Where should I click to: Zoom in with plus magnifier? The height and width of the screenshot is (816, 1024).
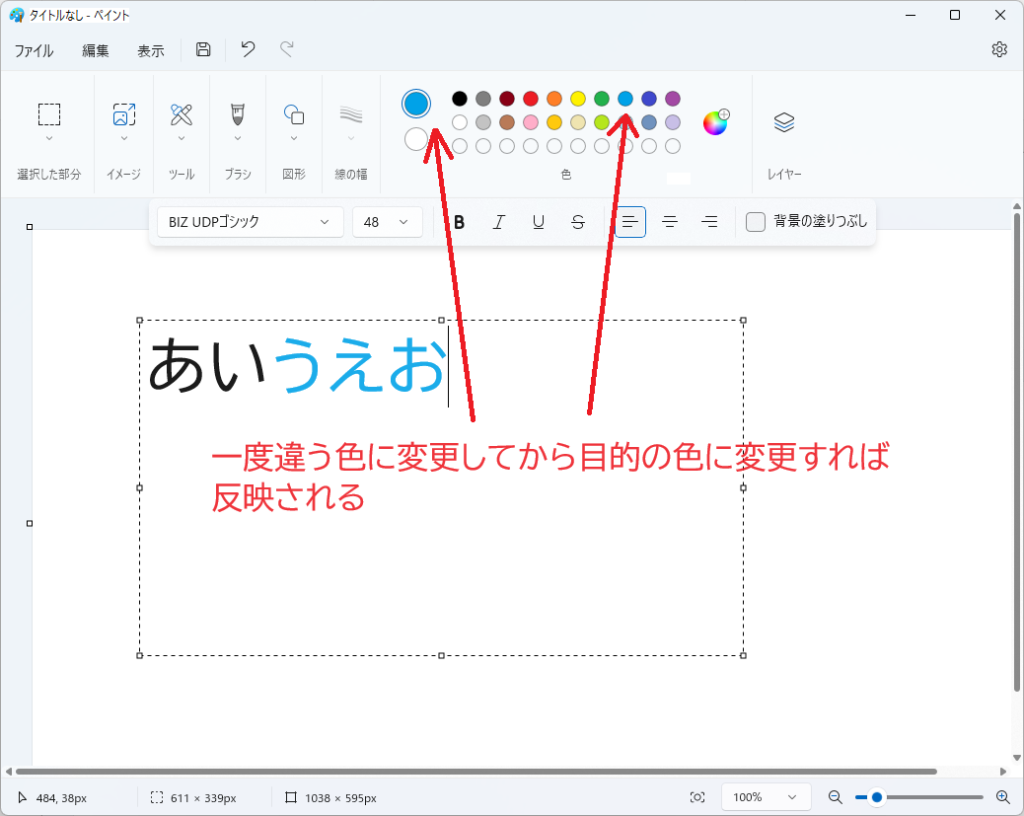1002,797
